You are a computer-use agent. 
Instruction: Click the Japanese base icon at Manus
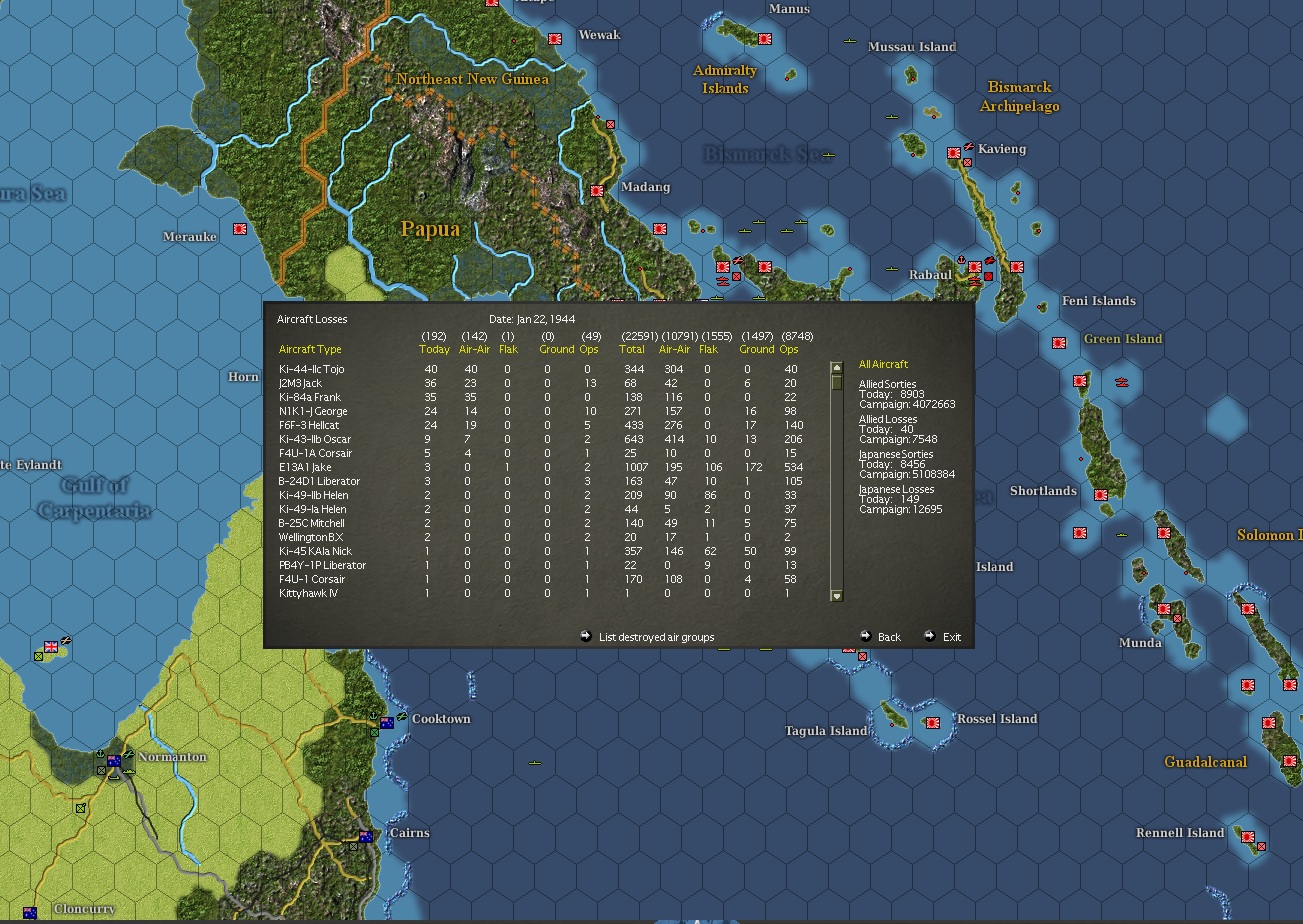click(x=765, y=39)
